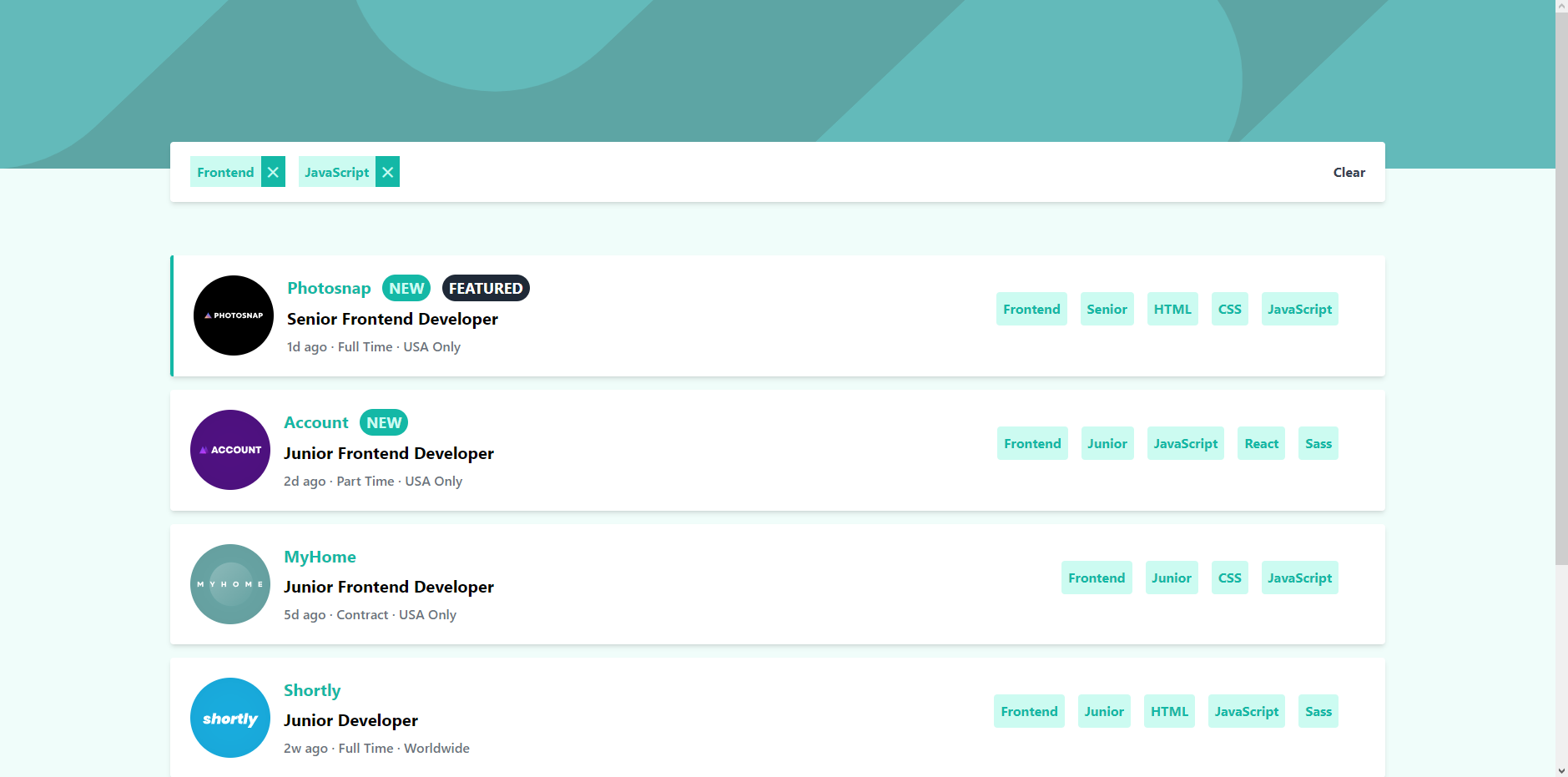Add the HTML tag from Photosnap listing
The image size is (1568, 777).
pos(1172,309)
